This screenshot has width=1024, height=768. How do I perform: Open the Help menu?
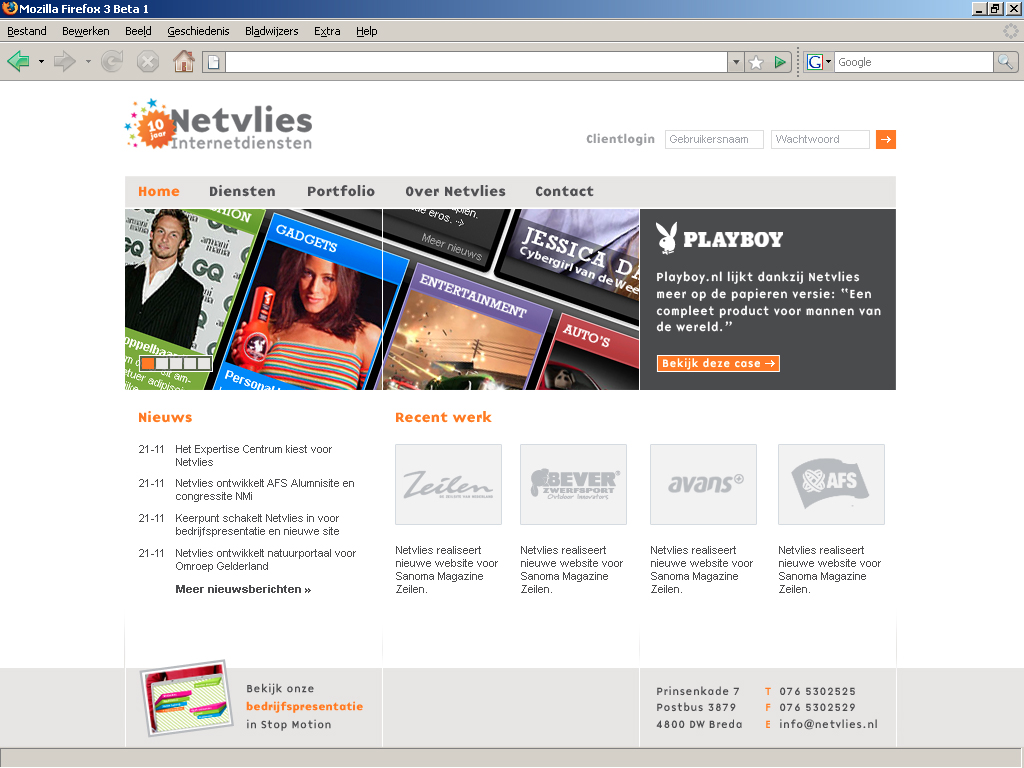367,31
